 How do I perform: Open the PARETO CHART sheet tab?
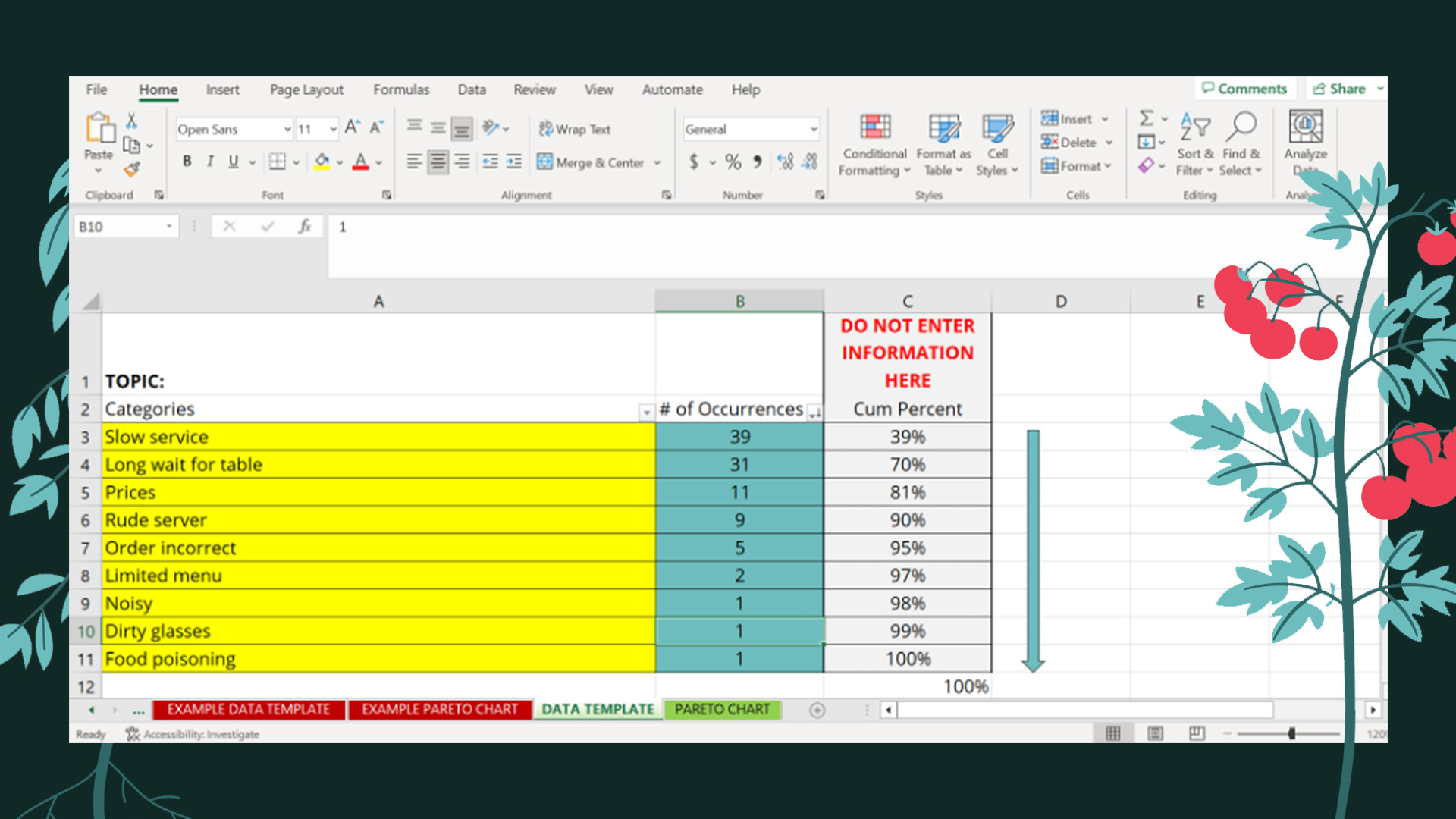722,710
